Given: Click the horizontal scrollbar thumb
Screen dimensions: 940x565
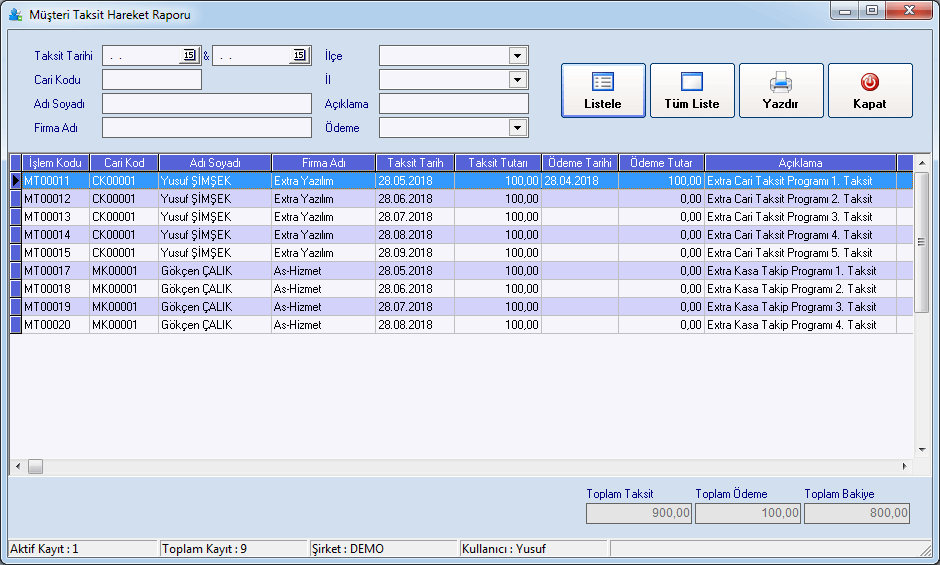Looking at the screenshot, I should (x=35, y=466).
